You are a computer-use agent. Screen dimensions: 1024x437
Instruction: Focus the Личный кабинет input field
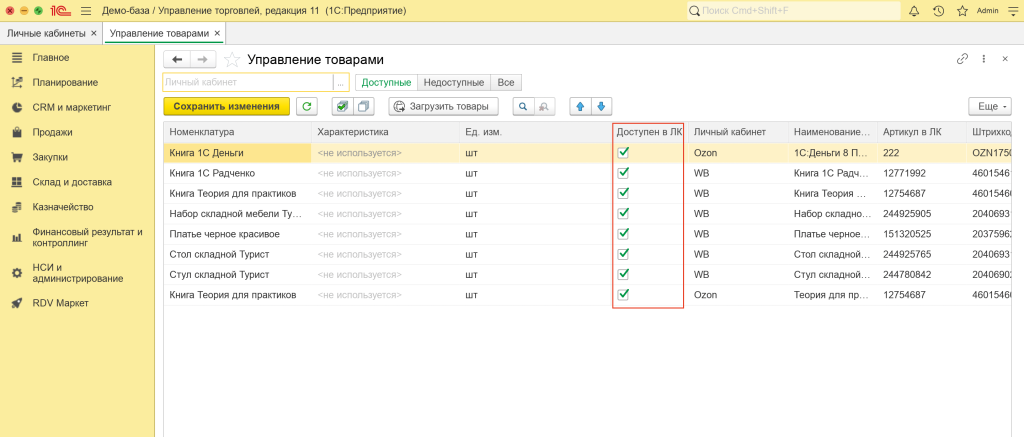click(x=248, y=82)
